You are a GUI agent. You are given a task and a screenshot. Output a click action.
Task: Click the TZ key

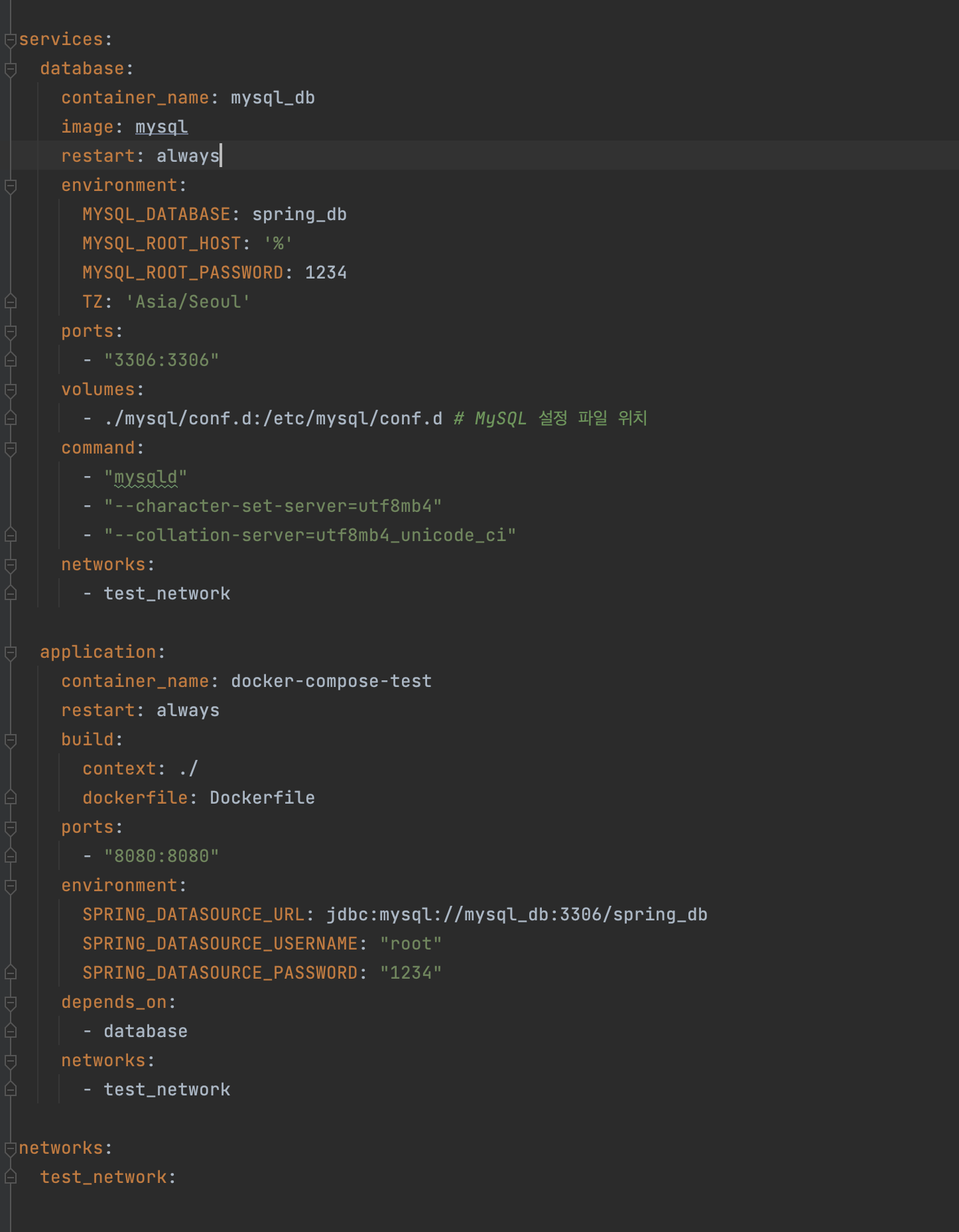(93, 302)
